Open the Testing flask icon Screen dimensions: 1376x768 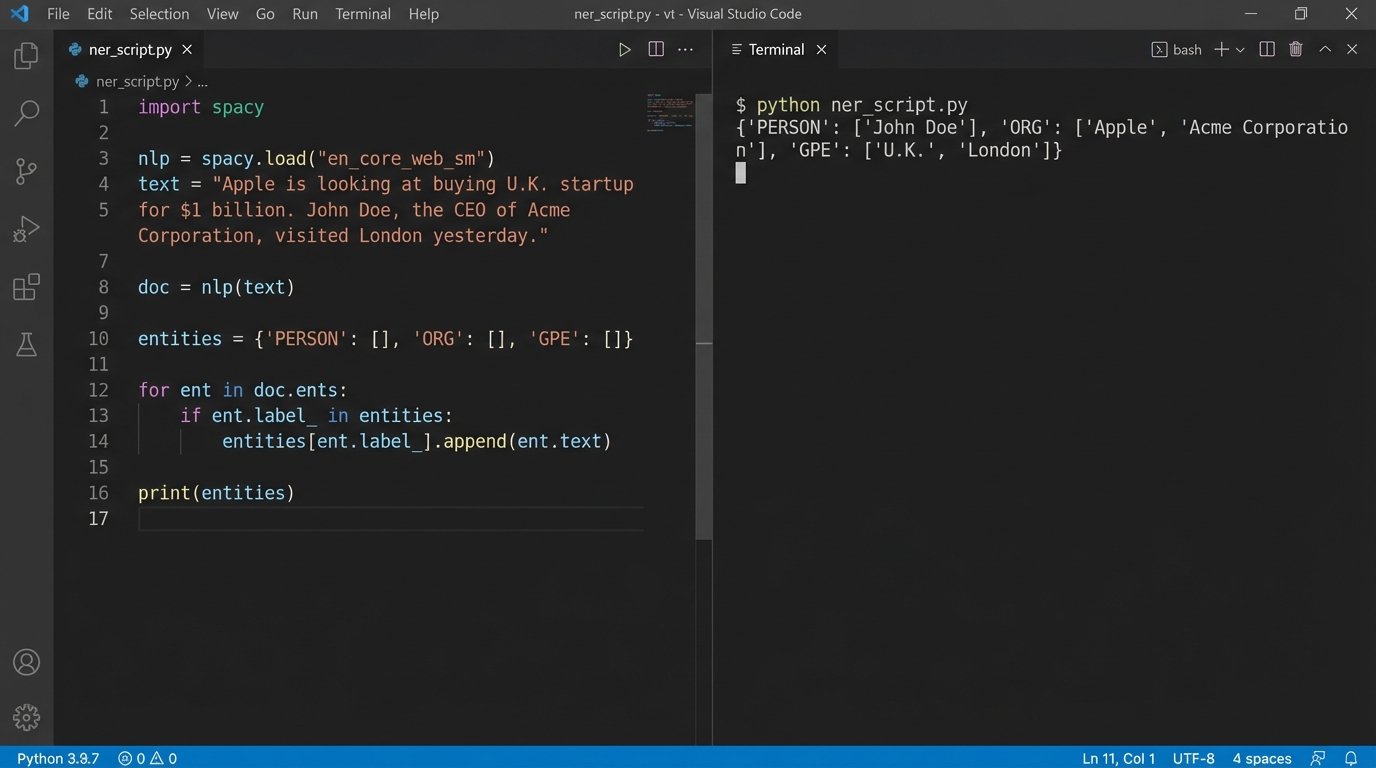26,345
